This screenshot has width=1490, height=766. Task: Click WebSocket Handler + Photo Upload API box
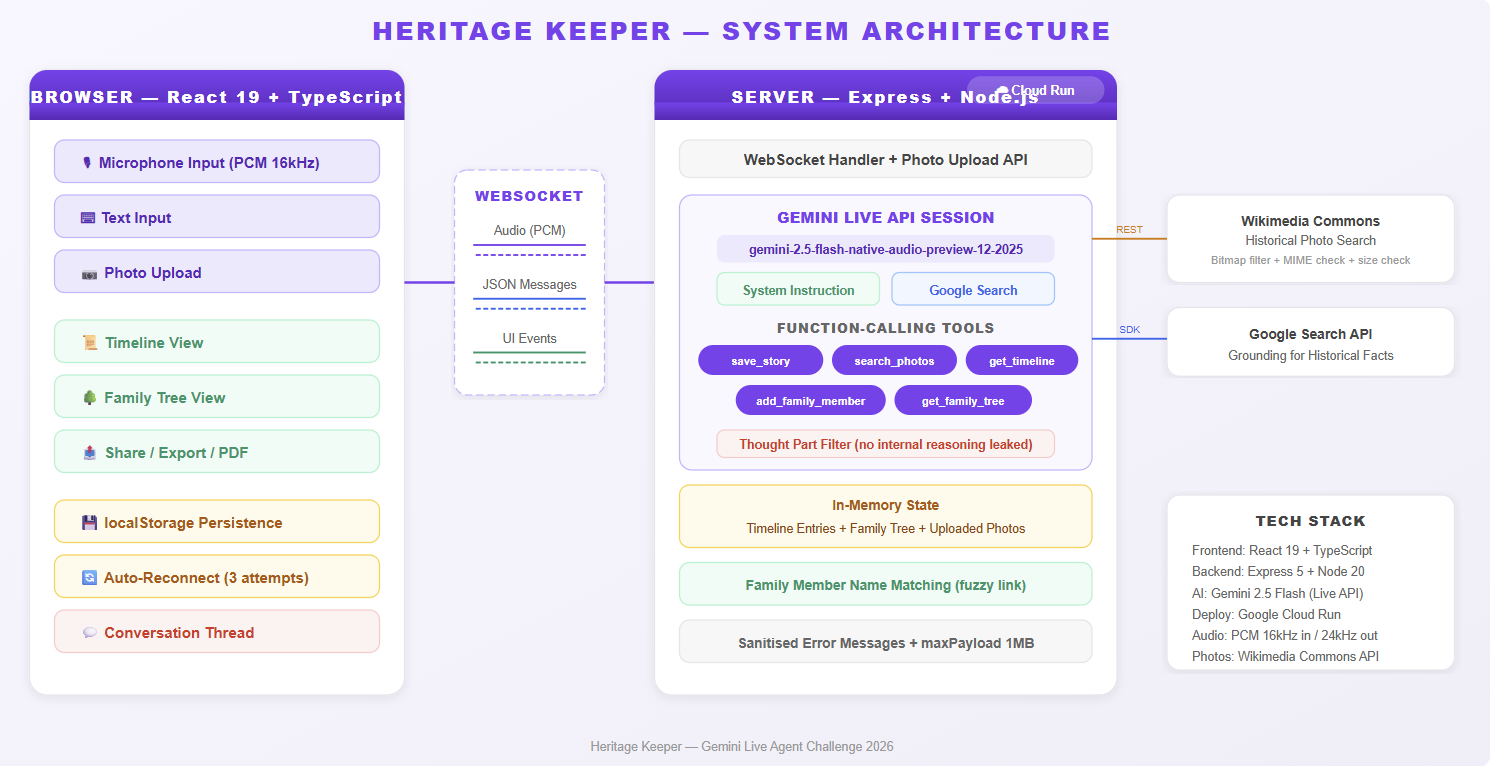pyautogui.click(x=886, y=160)
